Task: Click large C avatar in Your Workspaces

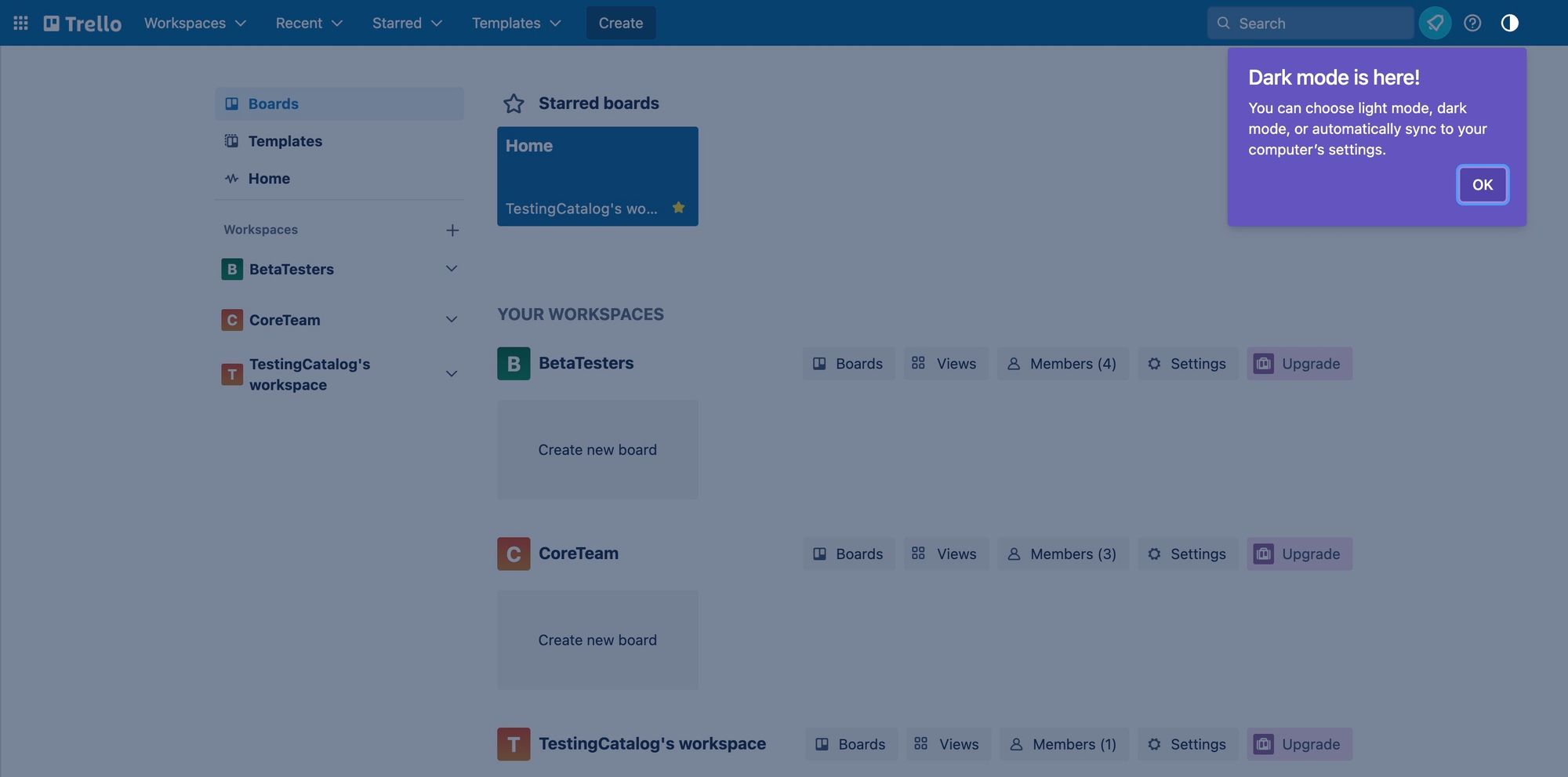Action: pyautogui.click(x=514, y=554)
